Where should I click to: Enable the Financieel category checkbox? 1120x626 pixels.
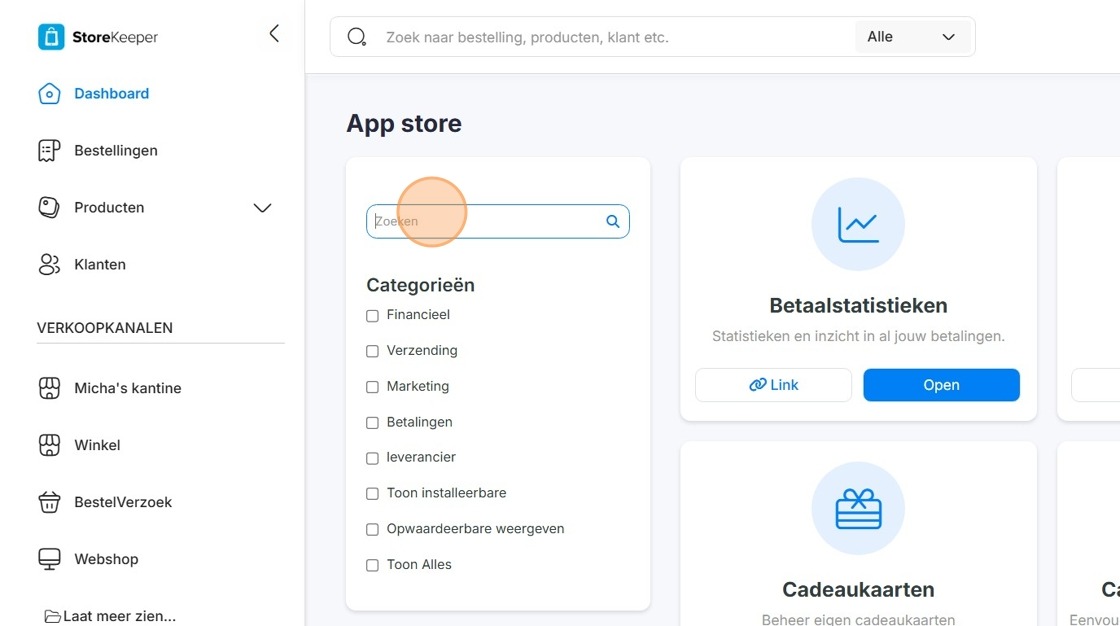click(x=372, y=316)
